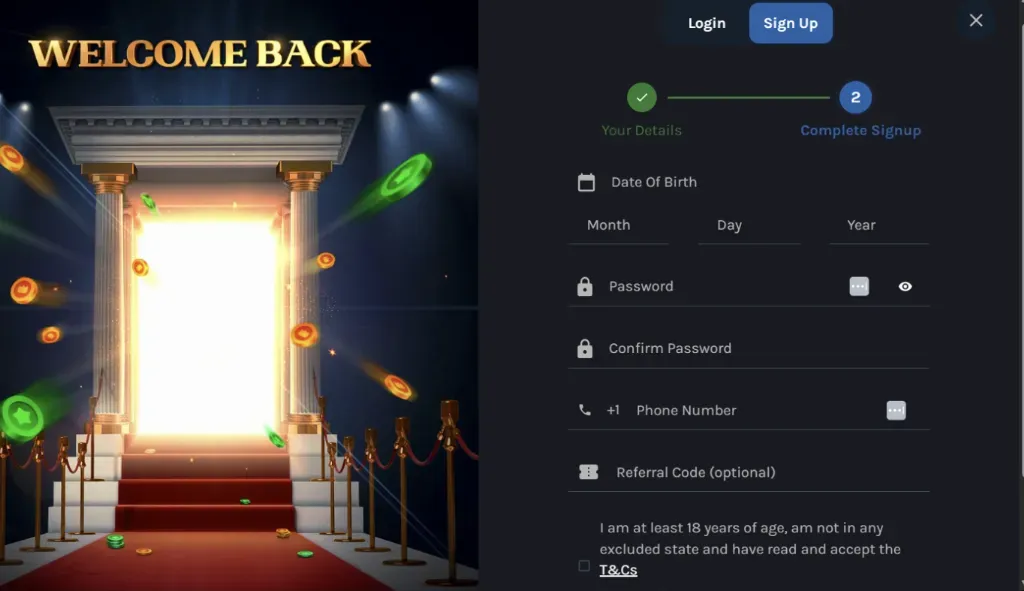
Task: Open the Day dropdown
Action: coord(749,225)
